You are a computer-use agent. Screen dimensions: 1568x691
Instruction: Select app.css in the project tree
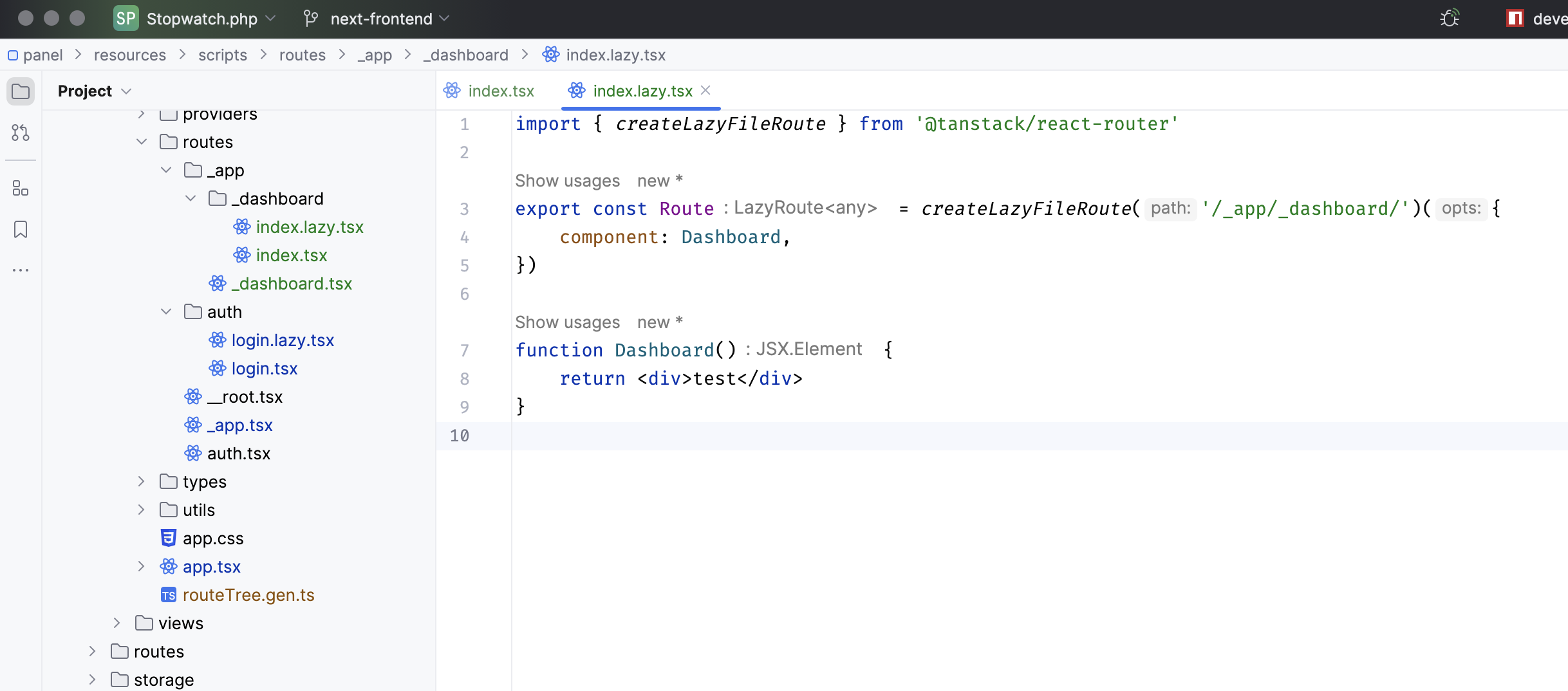click(213, 539)
